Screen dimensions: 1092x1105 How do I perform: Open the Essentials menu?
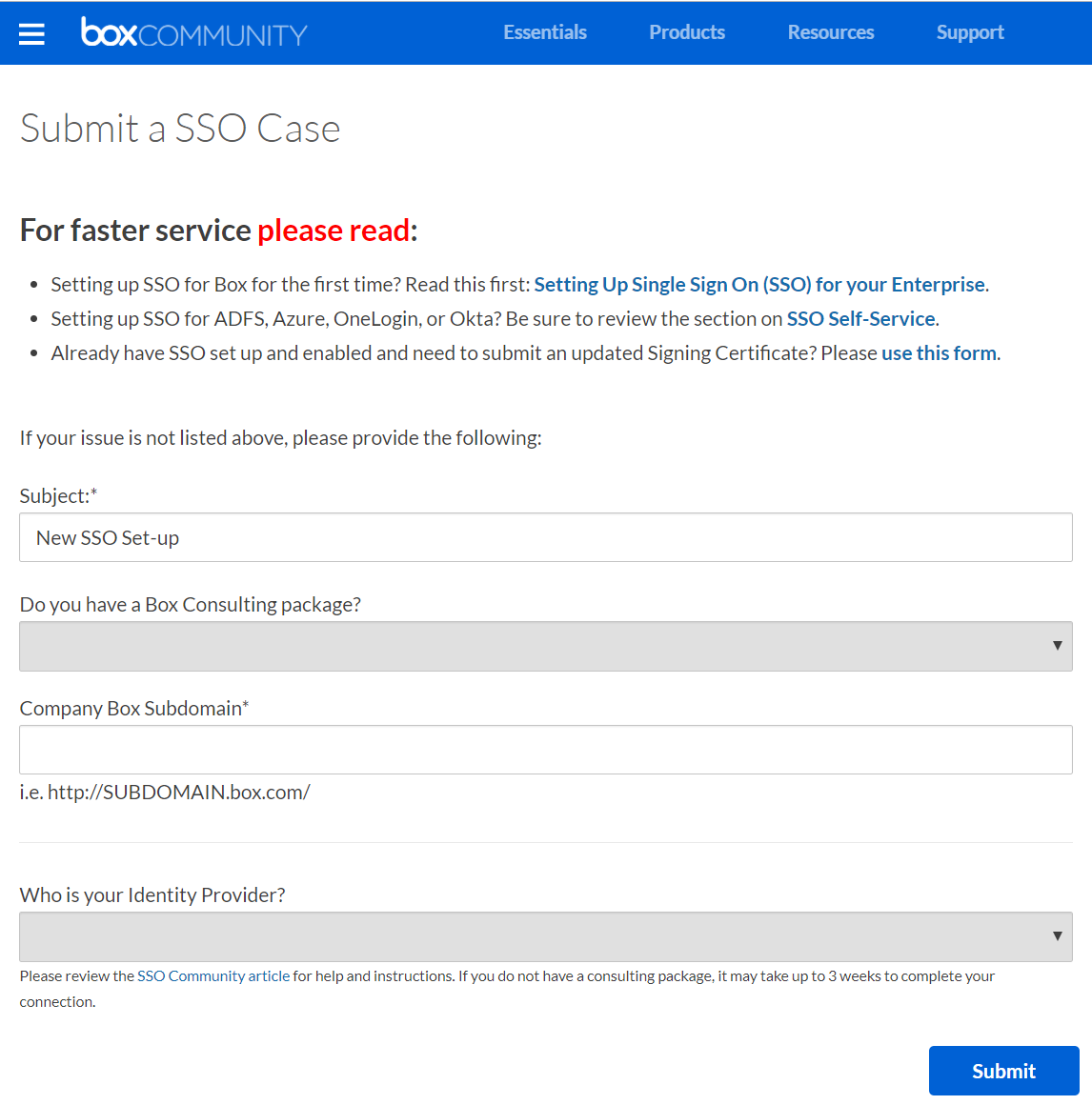[x=545, y=32]
